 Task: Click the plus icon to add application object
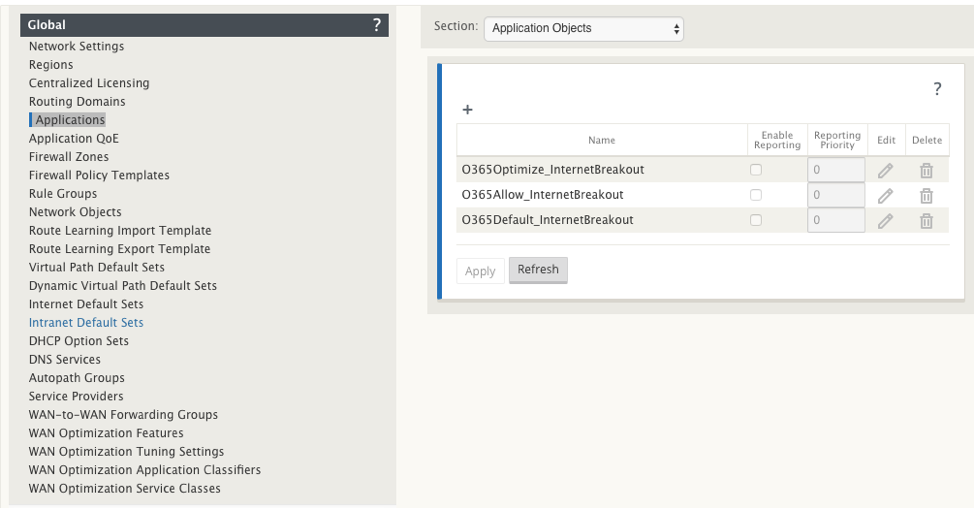point(468,110)
